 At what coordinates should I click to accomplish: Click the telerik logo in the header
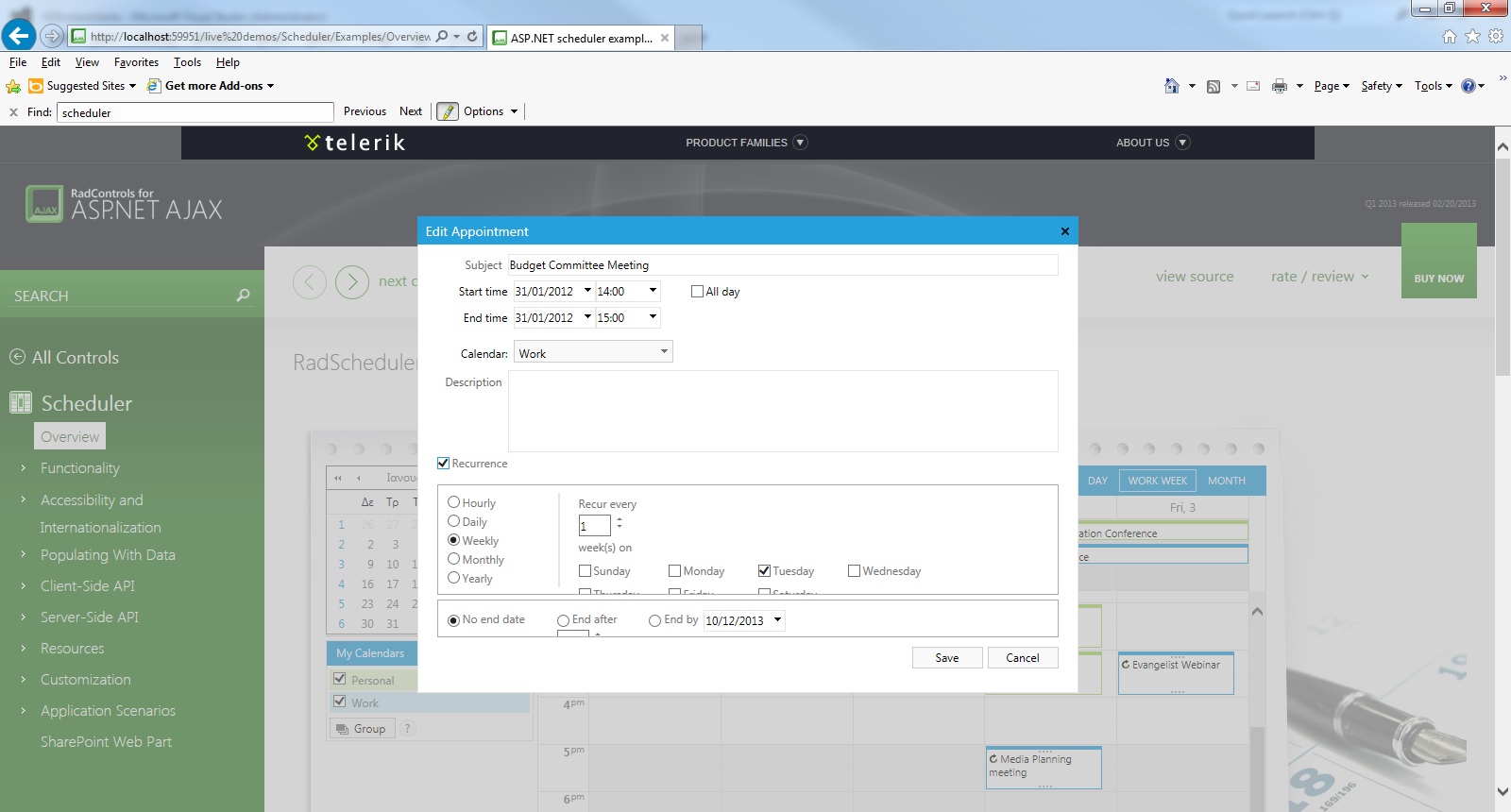tap(355, 143)
